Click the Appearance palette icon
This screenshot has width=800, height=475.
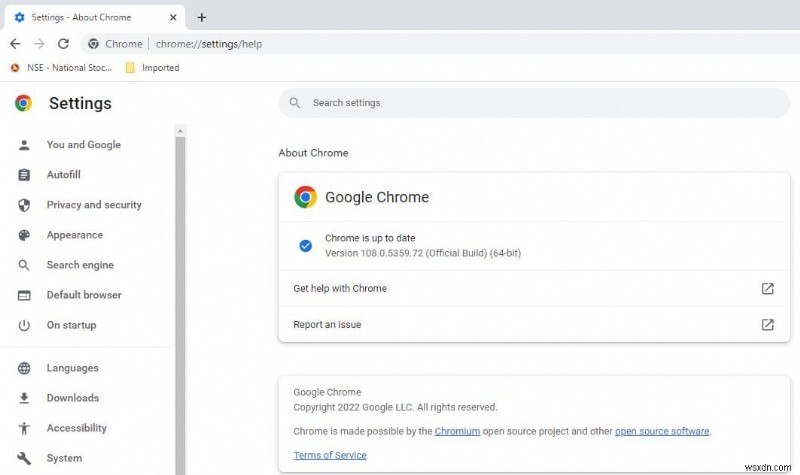pos(24,235)
